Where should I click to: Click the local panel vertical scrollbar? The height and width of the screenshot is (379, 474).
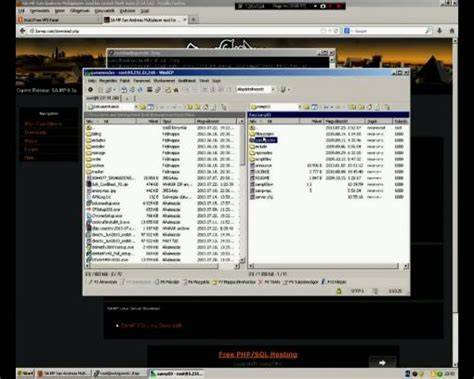point(242,193)
